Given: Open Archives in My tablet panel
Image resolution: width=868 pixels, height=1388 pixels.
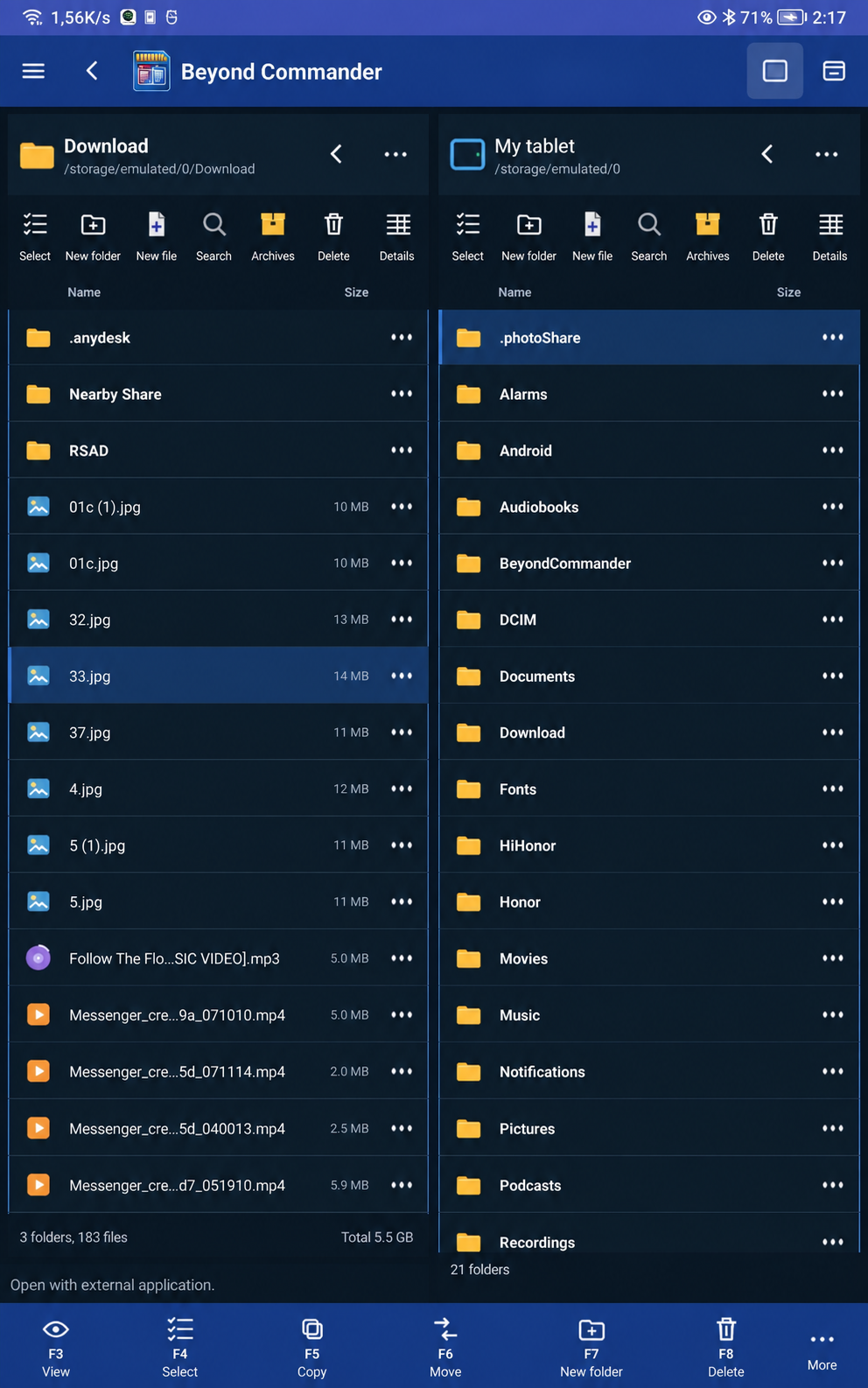Looking at the screenshot, I should (x=708, y=236).
